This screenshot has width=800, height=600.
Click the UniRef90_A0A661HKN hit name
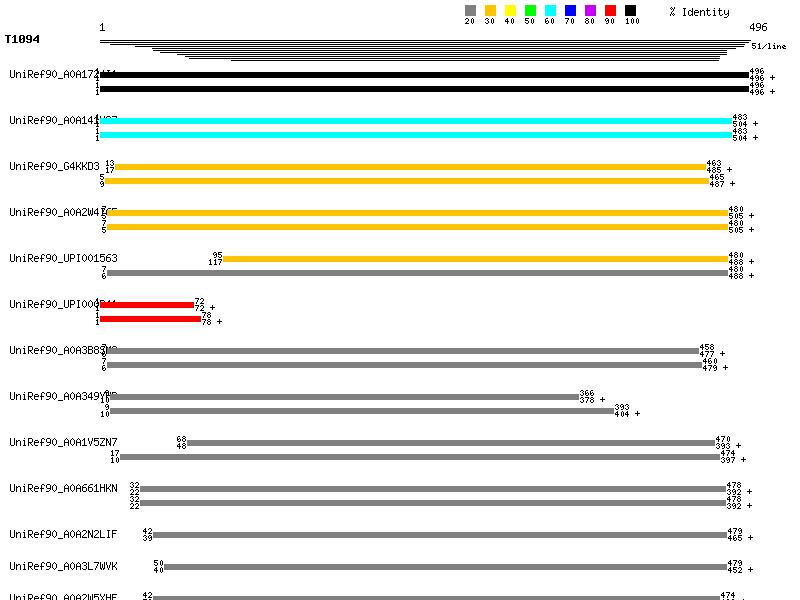point(63,488)
